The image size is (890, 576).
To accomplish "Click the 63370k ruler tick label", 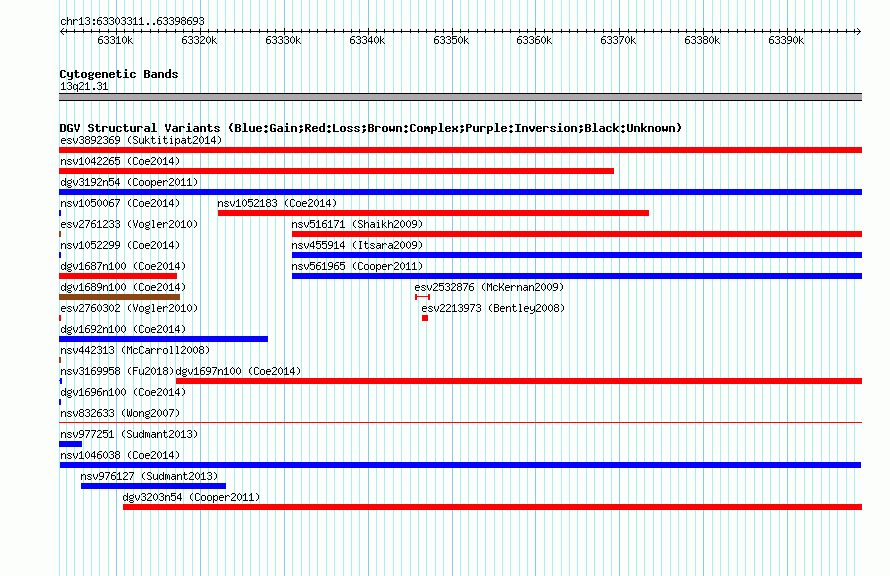I will click(x=618, y=40).
